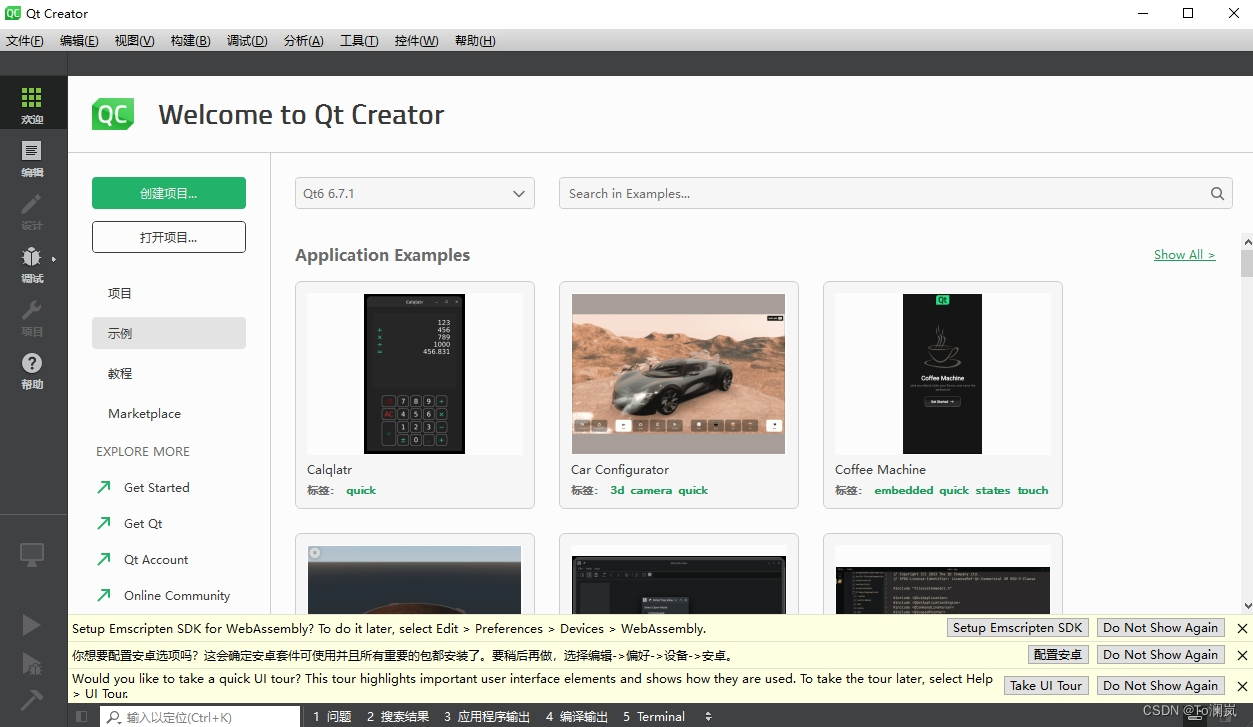Open the Qt Account link
Viewport: 1253px width, 727px height.
coord(156,560)
